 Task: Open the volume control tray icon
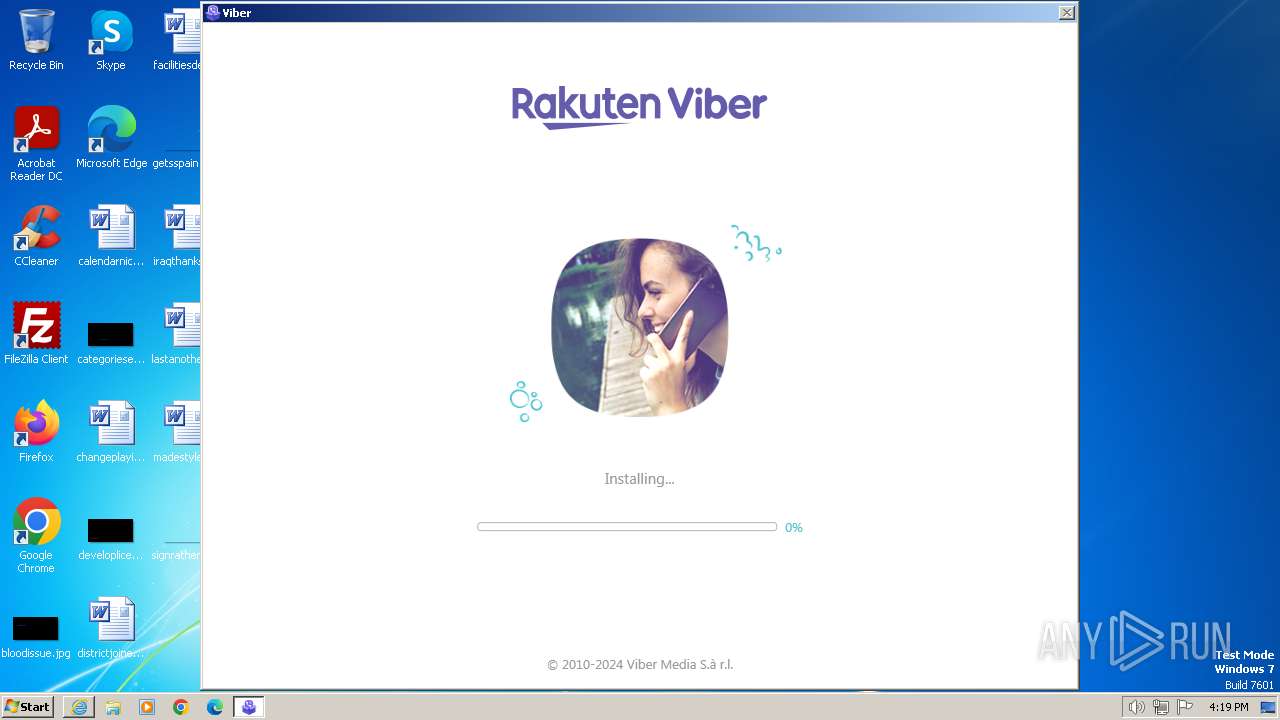coord(1136,707)
